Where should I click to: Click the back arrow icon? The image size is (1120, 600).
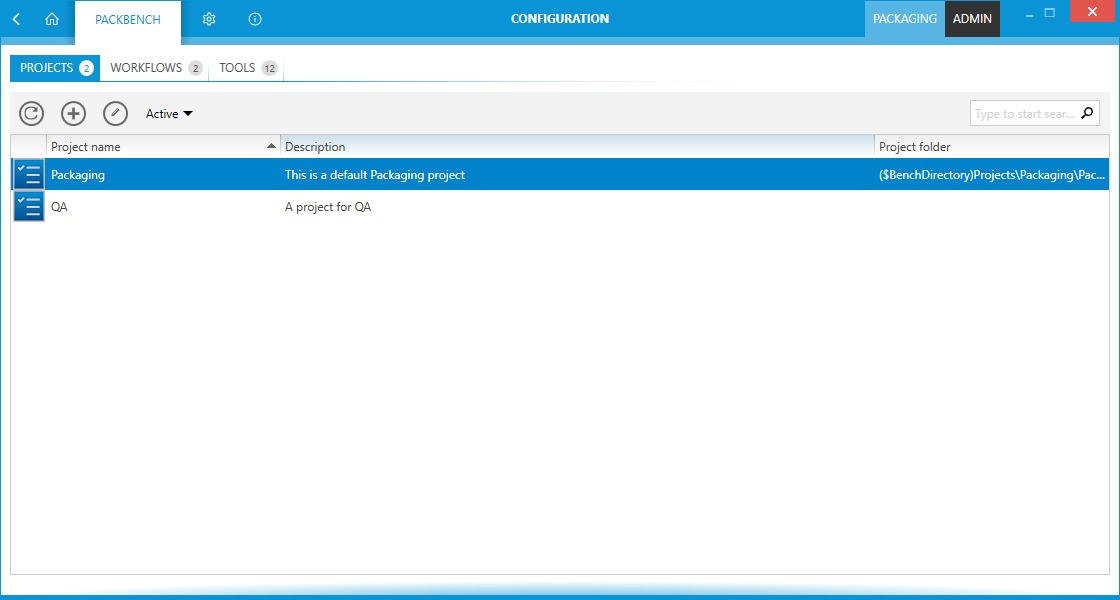(x=16, y=19)
